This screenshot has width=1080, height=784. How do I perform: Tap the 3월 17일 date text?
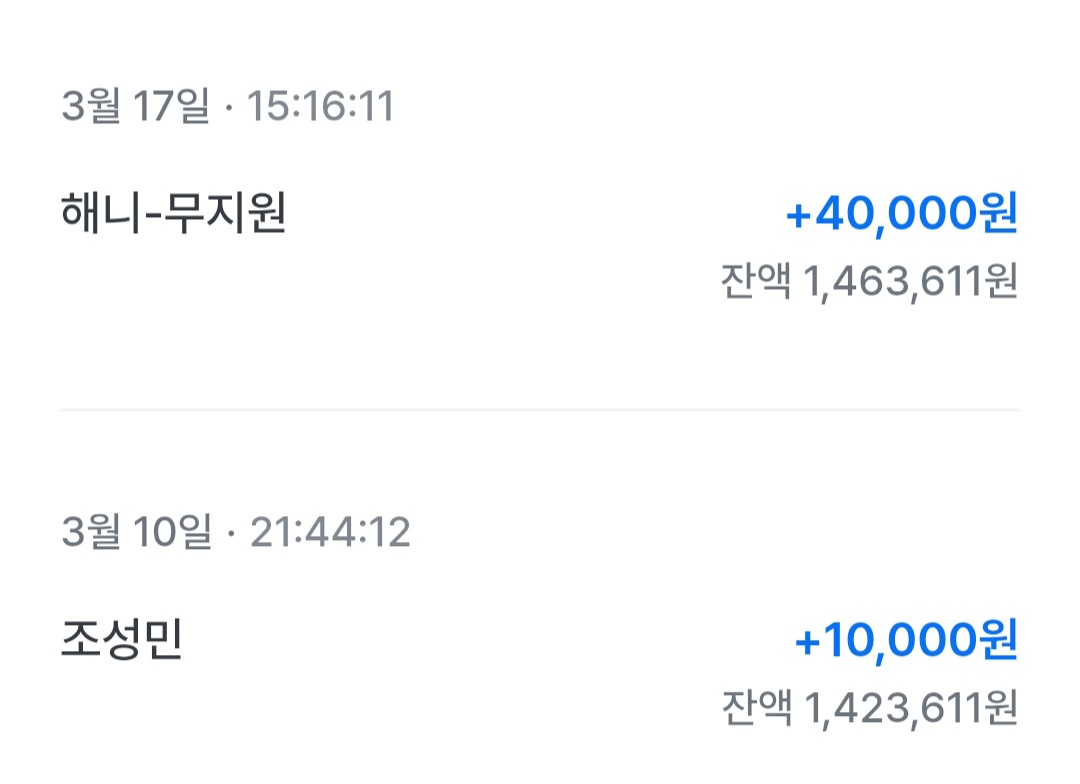click(x=135, y=106)
